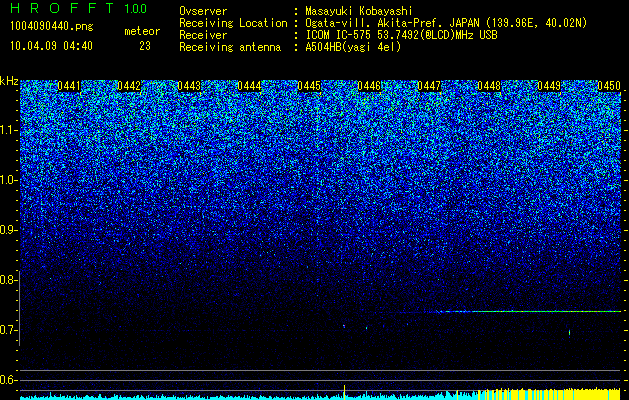Screen dimensions: 629x400
Task: Click the Ovserver field label
Action: coord(203,11)
